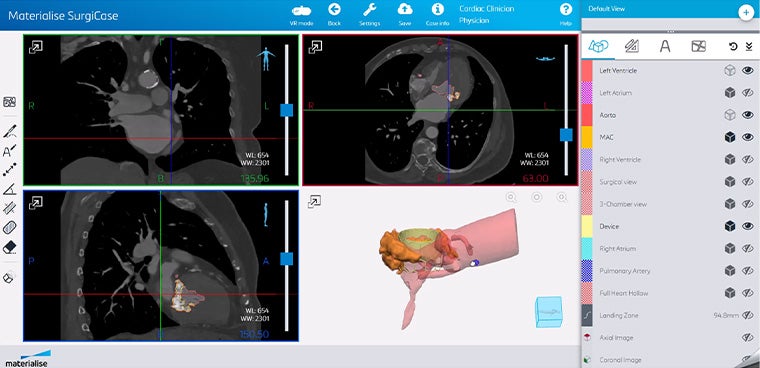The height and width of the screenshot is (368, 760).
Task: Click the MAC orange color swatch
Action: point(586,137)
